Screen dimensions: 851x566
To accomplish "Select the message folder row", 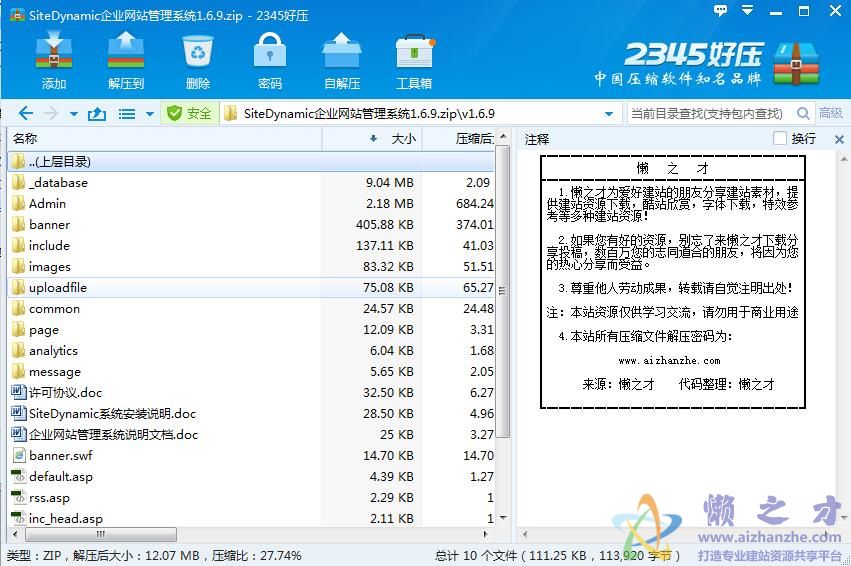I will pos(251,372).
